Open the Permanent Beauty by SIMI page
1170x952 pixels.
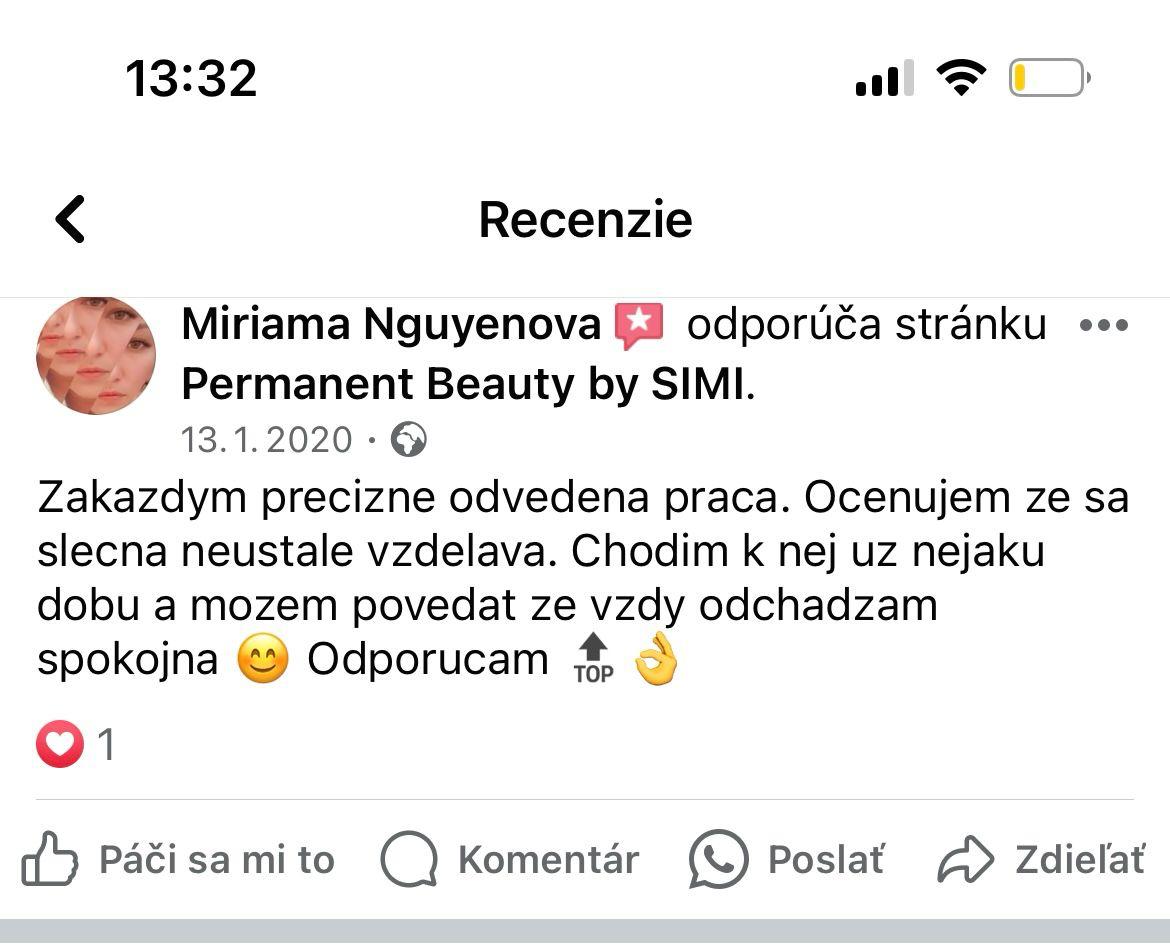click(463, 384)
